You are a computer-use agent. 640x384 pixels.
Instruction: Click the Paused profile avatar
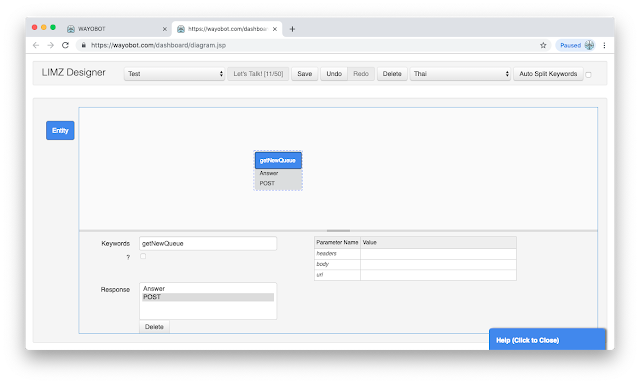(x=589, y=45)
